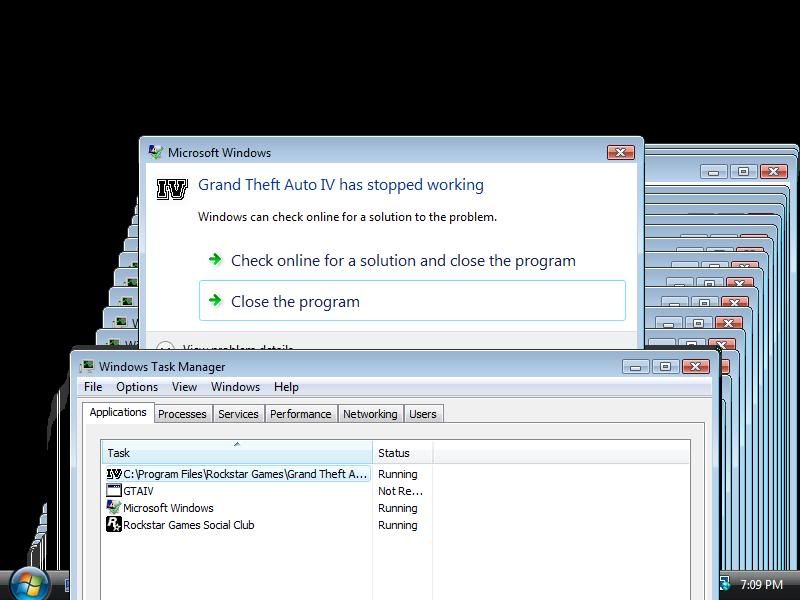800x600 pixels.
Task: Click the Microsoft Windows task icon in list
Action: 114,508
